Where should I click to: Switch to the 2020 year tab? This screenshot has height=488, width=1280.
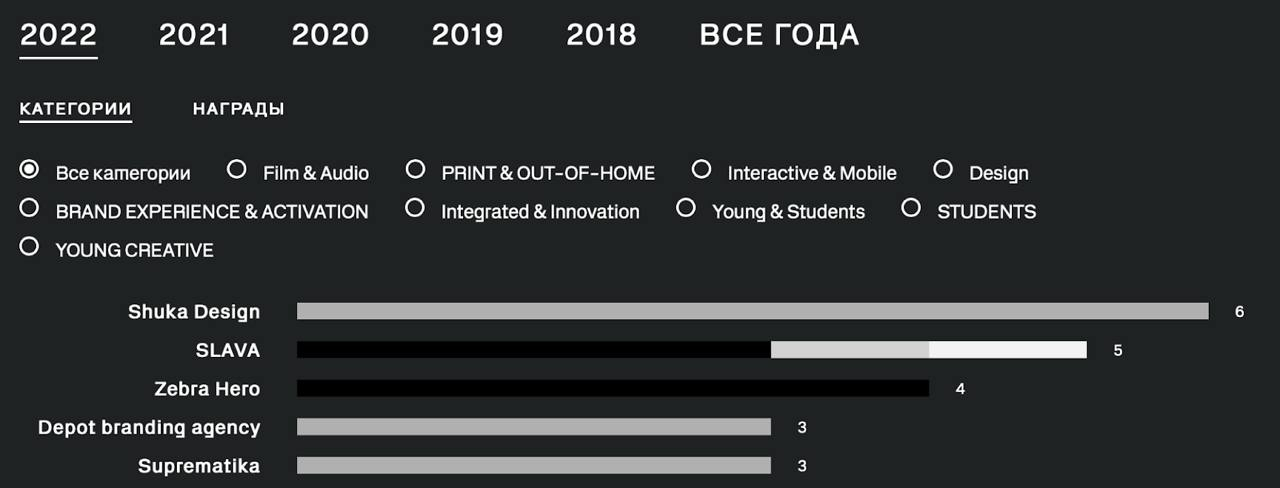(x=330, y=35)
